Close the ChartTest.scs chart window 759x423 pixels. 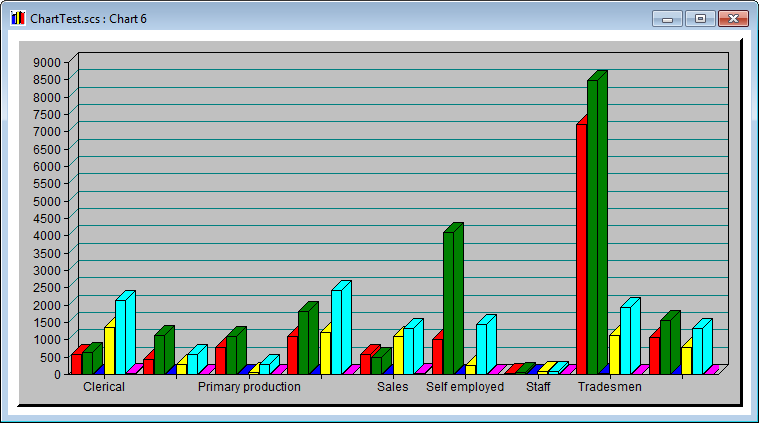point(733,18)
